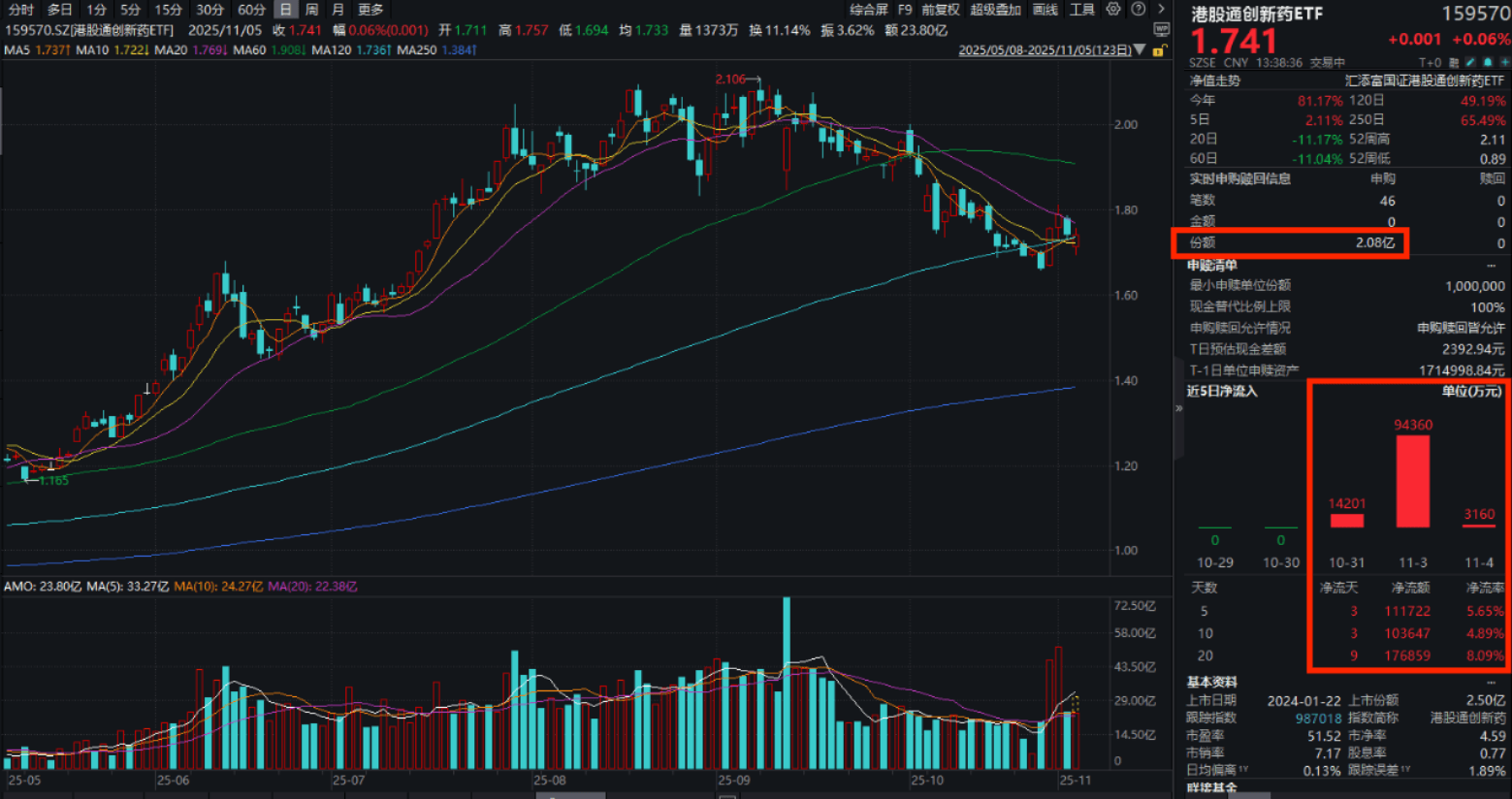This screenshot has height=799, width=1512.
Task: Open the chart settings gear icon
Action: (x=1113, y=10)
